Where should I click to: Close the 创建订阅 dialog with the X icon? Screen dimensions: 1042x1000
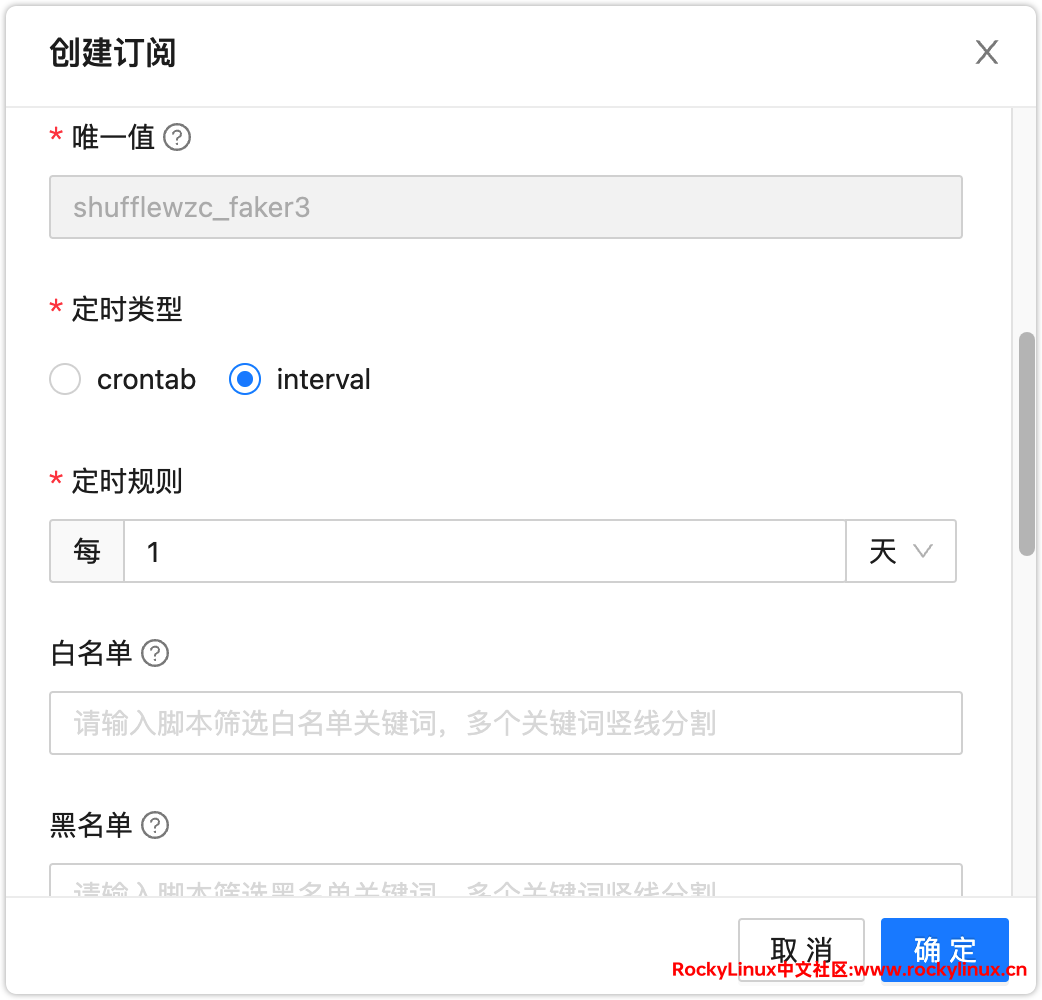[x=987, y=53]
